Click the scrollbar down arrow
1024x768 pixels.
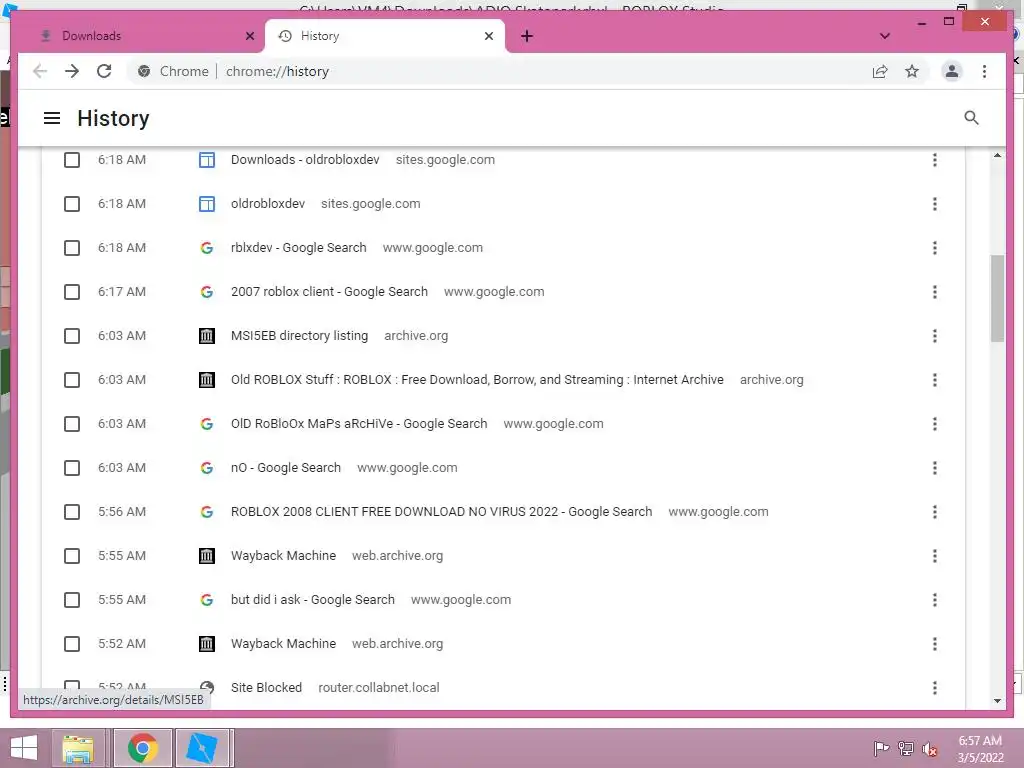point(997,701)
